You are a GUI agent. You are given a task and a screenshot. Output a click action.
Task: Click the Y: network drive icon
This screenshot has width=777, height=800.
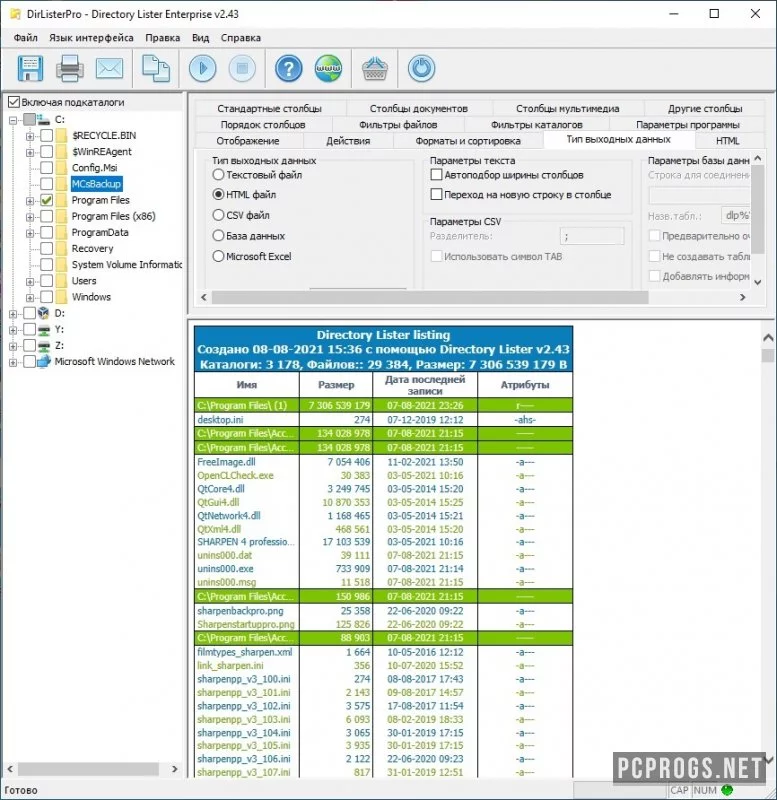43,330
